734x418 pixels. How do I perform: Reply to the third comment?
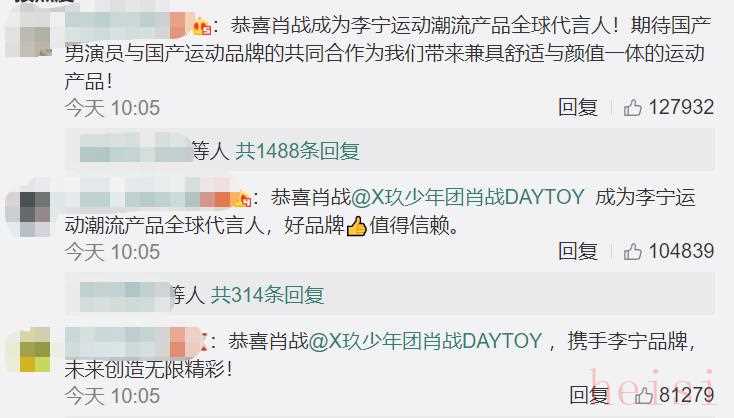tap(589, 396)
